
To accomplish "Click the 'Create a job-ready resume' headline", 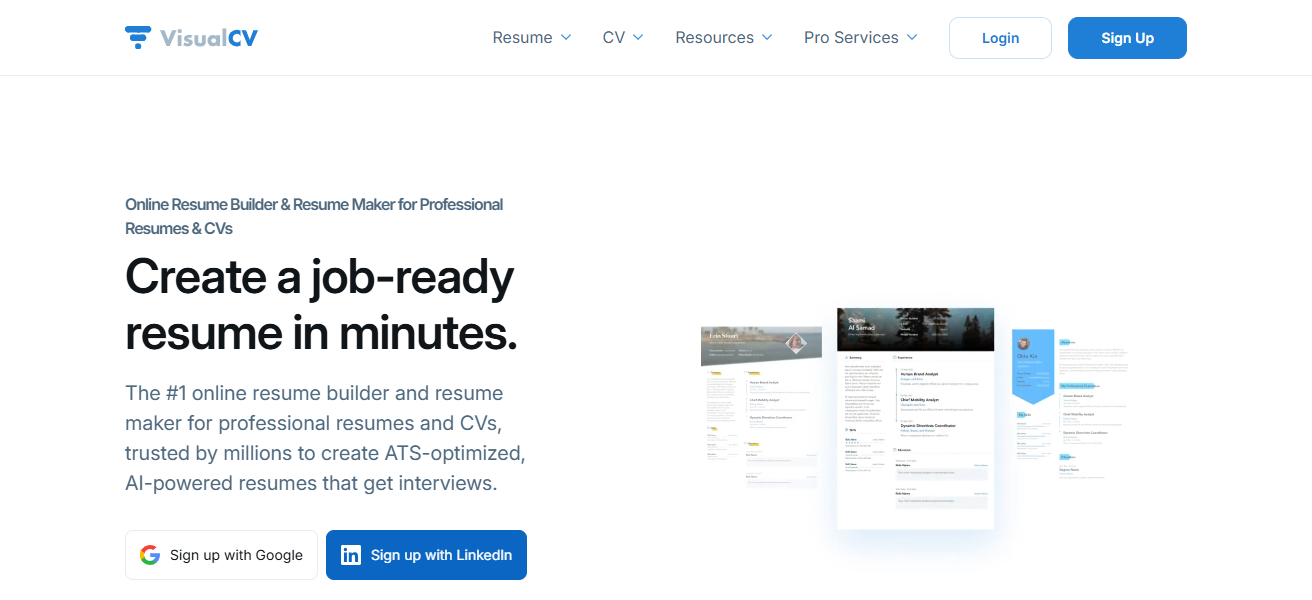I will click(320, 304).
